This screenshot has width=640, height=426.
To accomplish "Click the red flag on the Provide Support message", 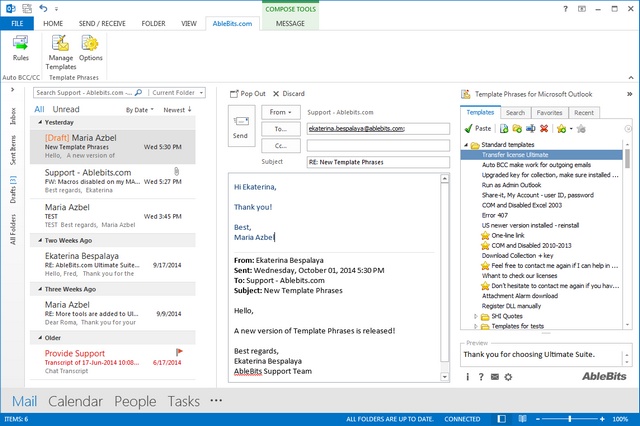I will [179, 352].
